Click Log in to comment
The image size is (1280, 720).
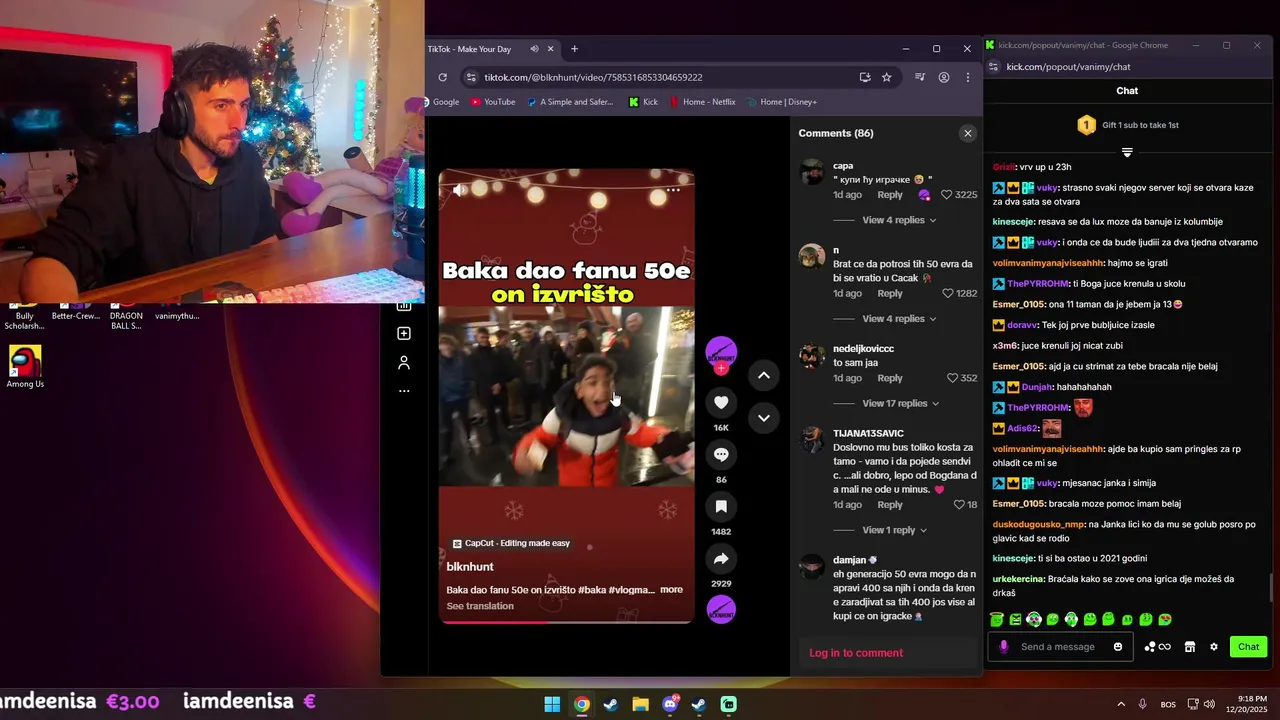(856, 653)
